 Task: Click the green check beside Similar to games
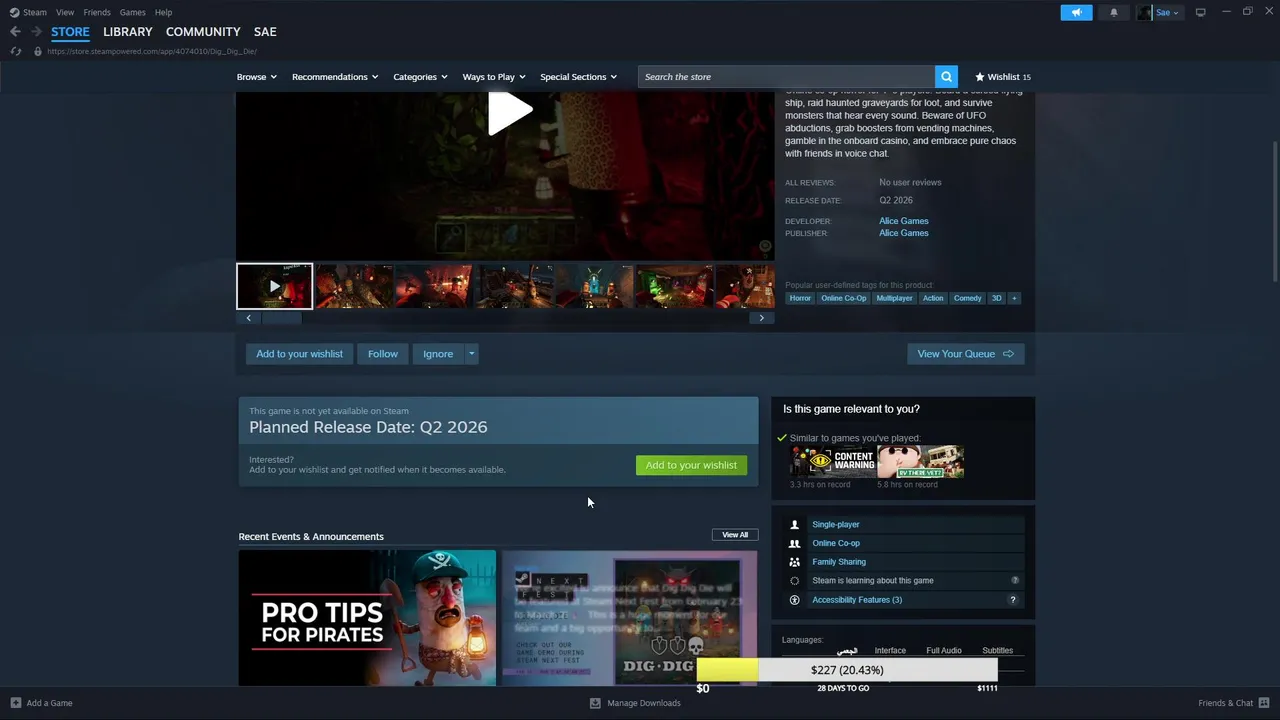782,438
